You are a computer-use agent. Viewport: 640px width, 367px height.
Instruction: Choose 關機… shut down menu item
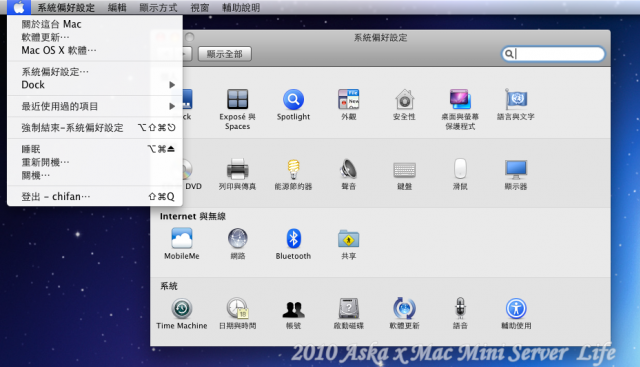95,175
